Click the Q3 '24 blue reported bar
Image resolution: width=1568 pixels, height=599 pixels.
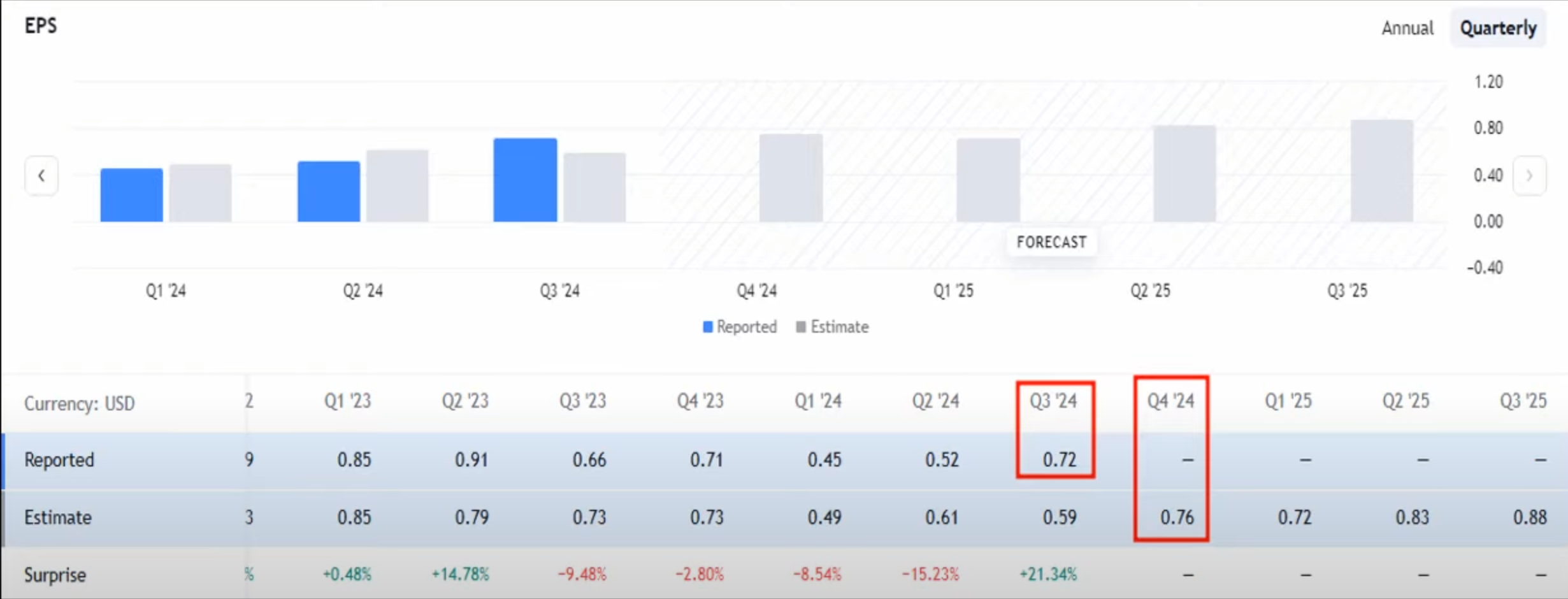(x=525, y=180)
